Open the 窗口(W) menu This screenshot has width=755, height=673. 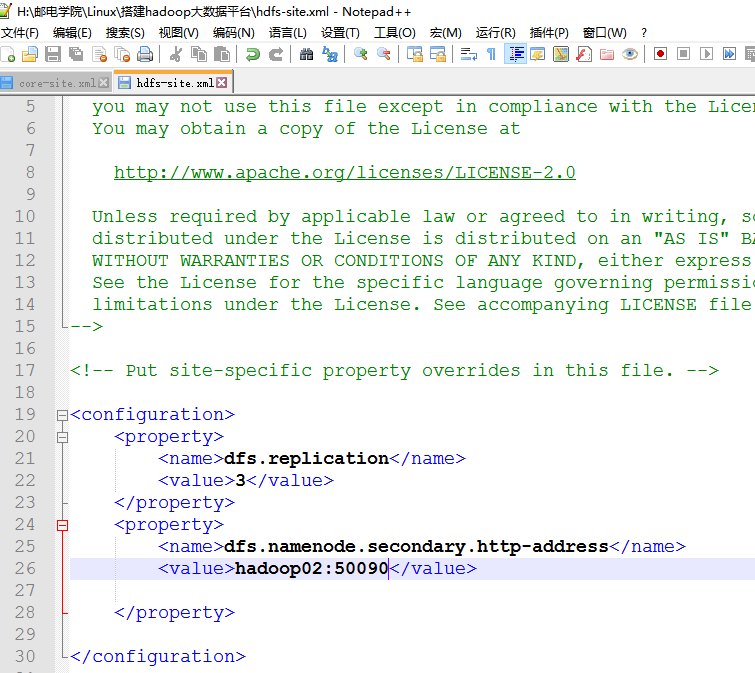click(605, 33)
